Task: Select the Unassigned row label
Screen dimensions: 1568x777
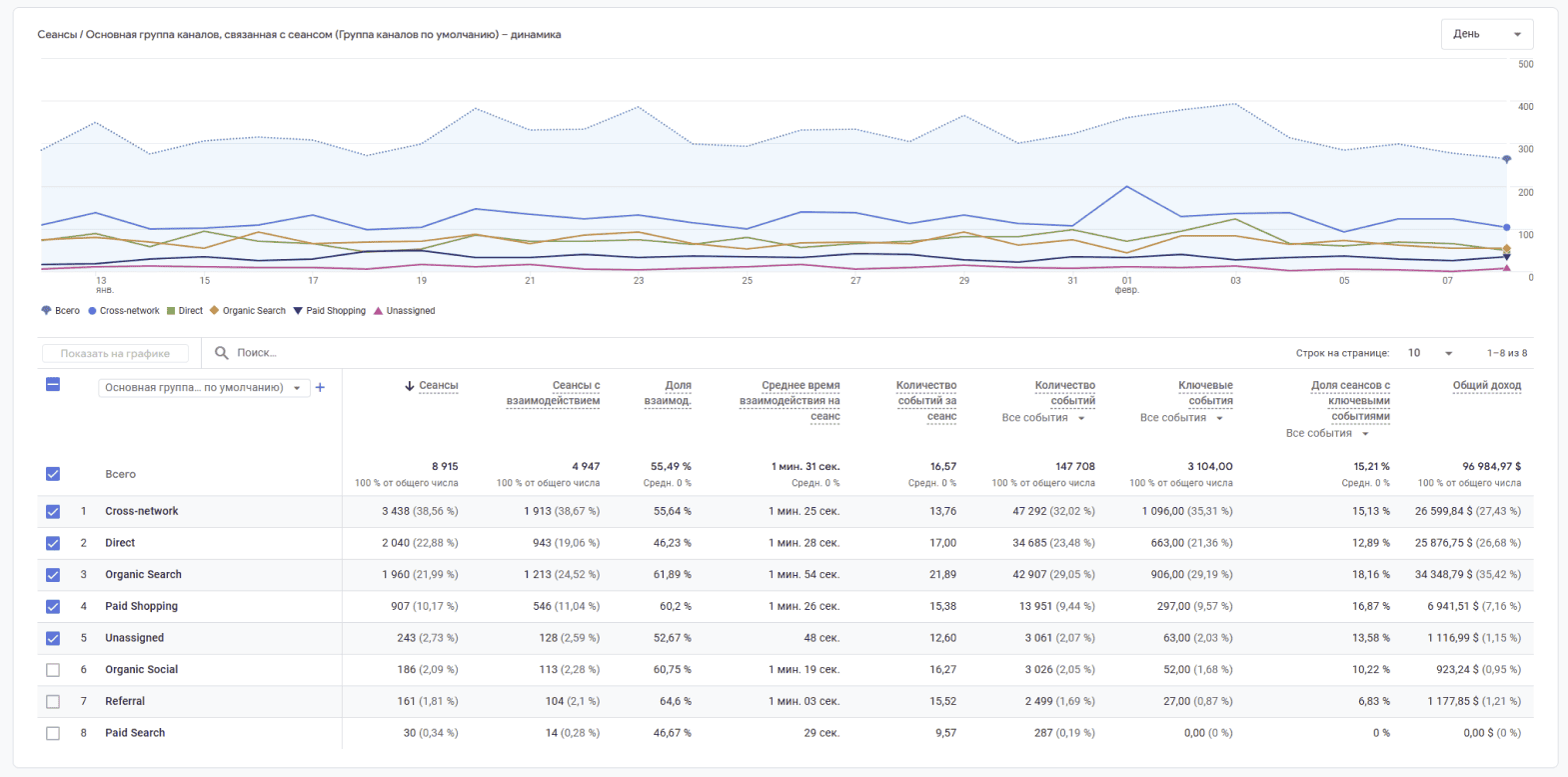Action: coord(135,638)
